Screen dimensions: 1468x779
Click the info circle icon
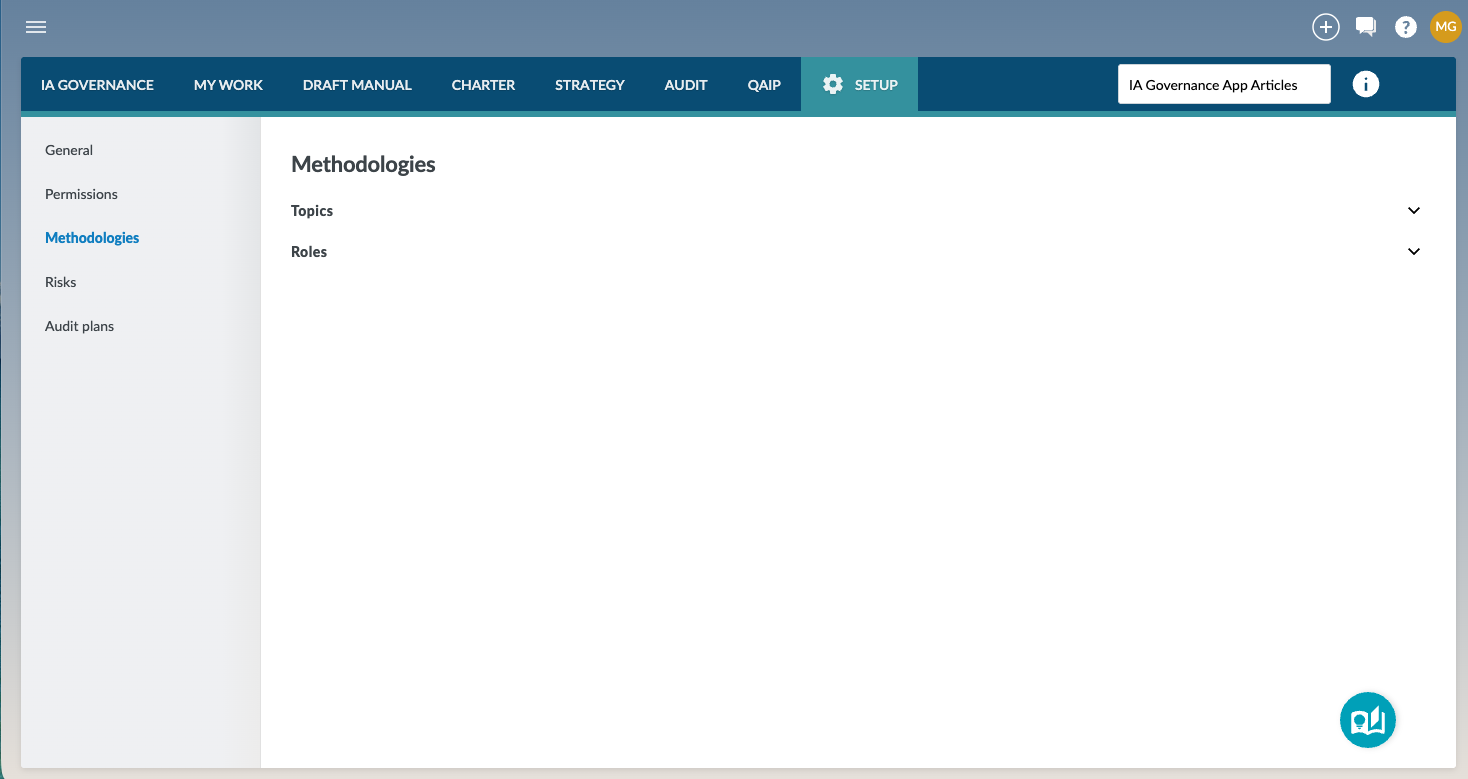(x=1365, y=85)
